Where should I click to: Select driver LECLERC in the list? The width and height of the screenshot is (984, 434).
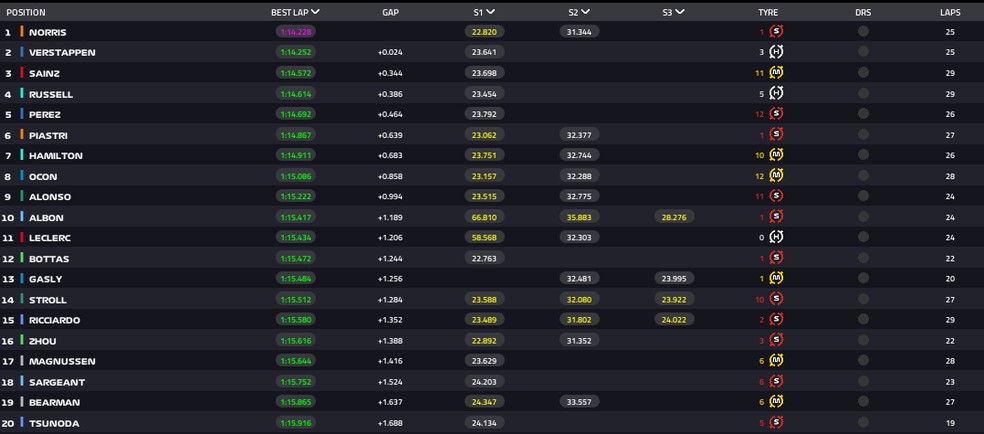[x=50, y=238]
